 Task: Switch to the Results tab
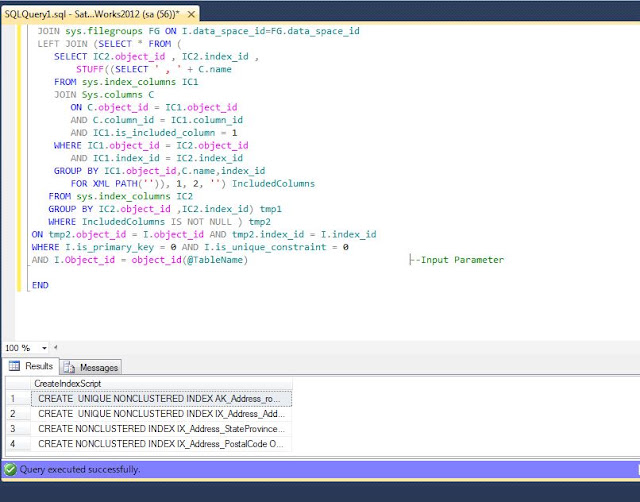[x=31, y=366]
